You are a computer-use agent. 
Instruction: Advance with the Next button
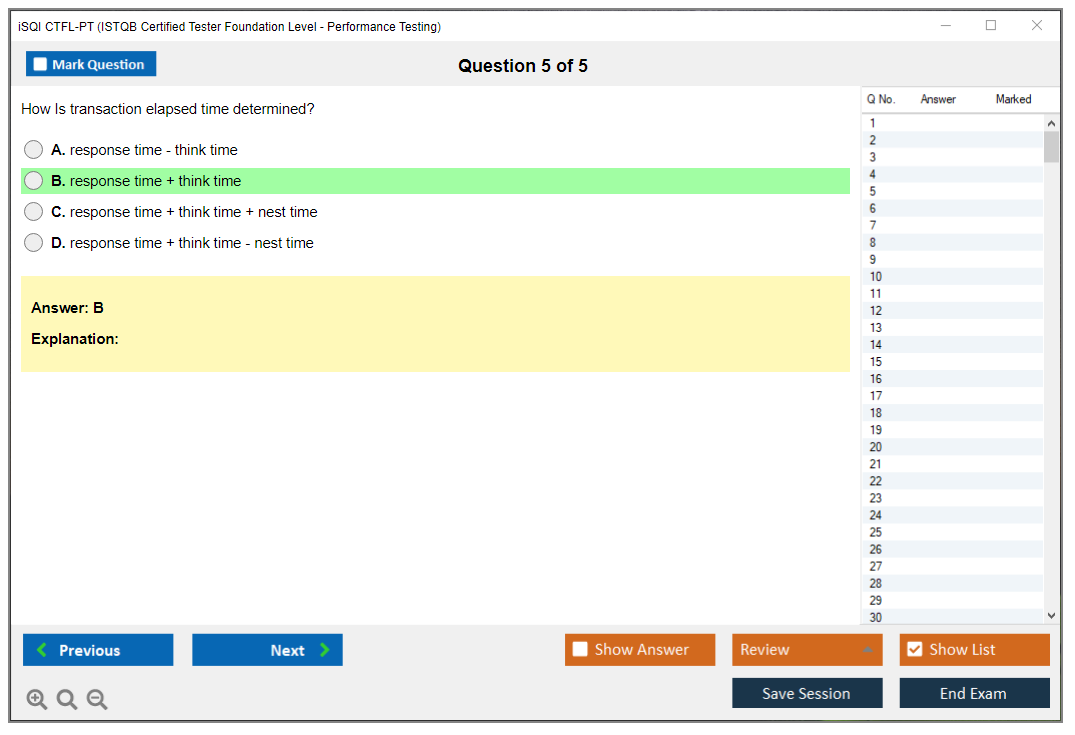267,650
